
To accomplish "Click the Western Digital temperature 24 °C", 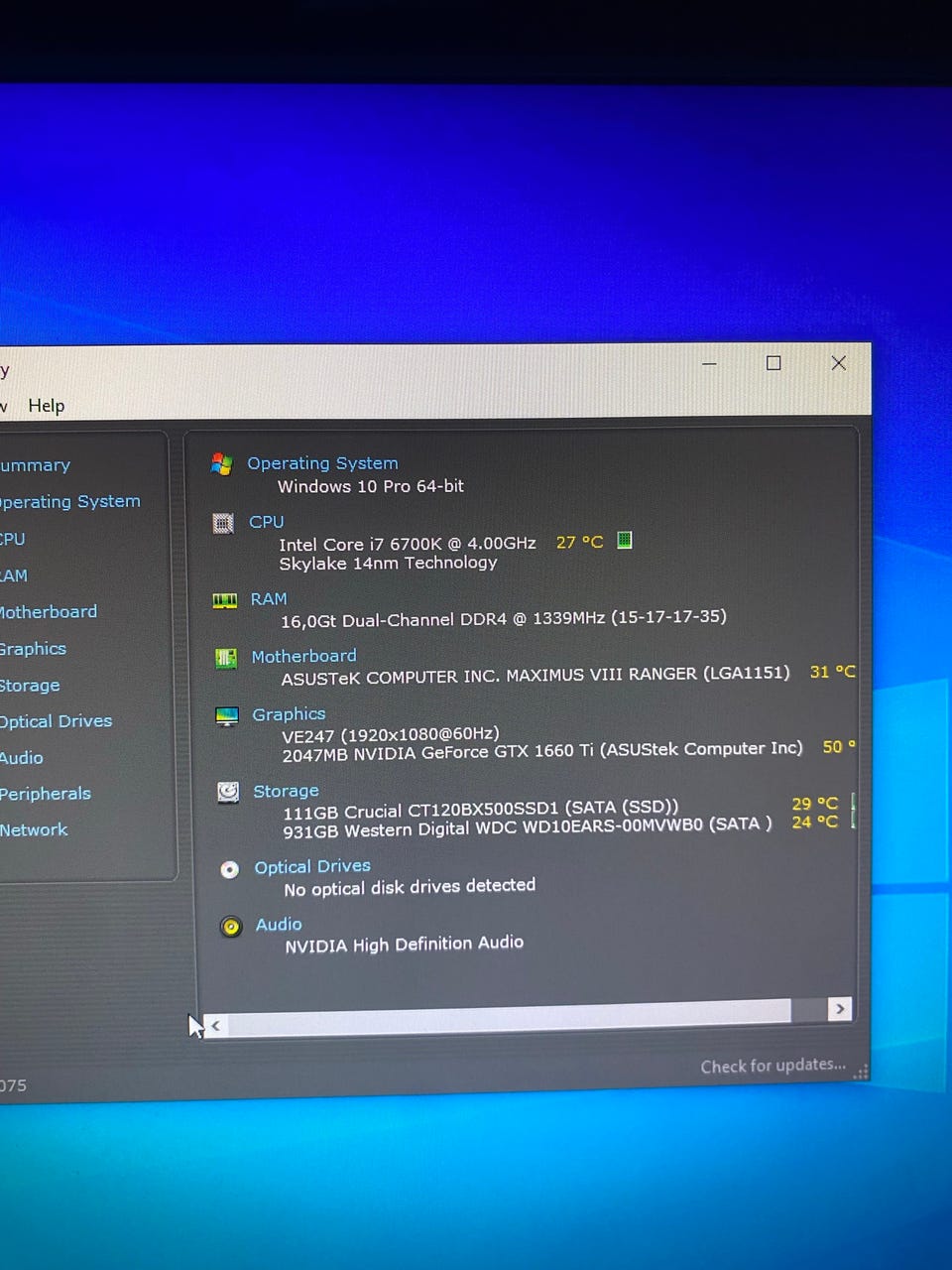I will coord(814,822).
